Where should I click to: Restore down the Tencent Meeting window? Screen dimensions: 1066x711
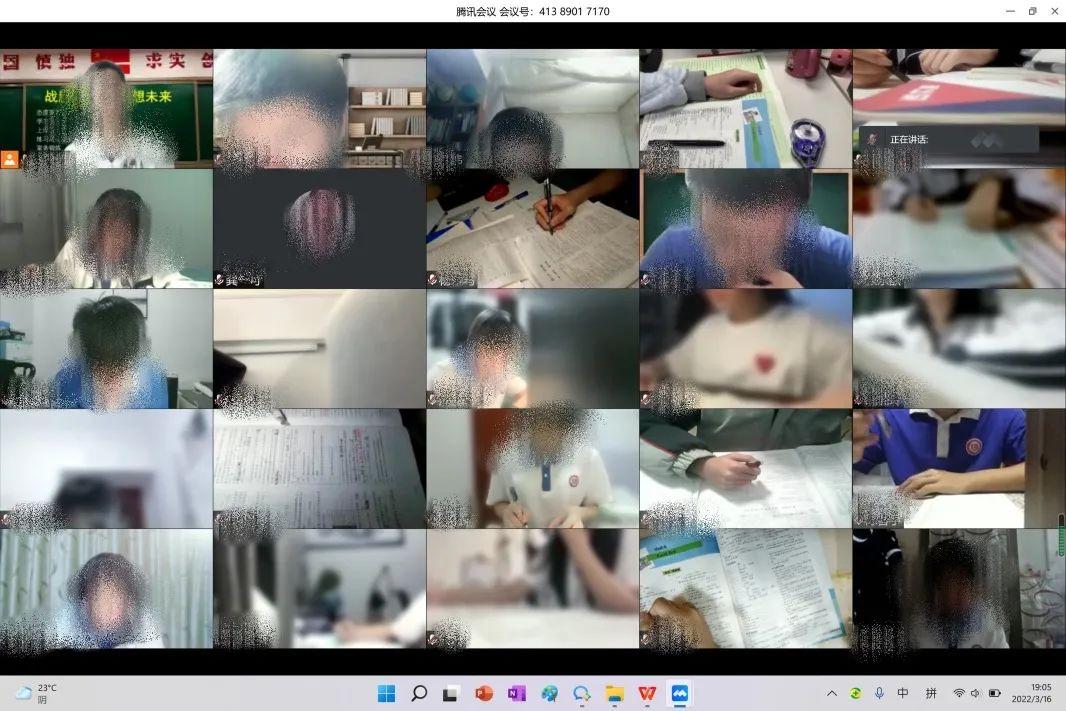point(1032,11)
